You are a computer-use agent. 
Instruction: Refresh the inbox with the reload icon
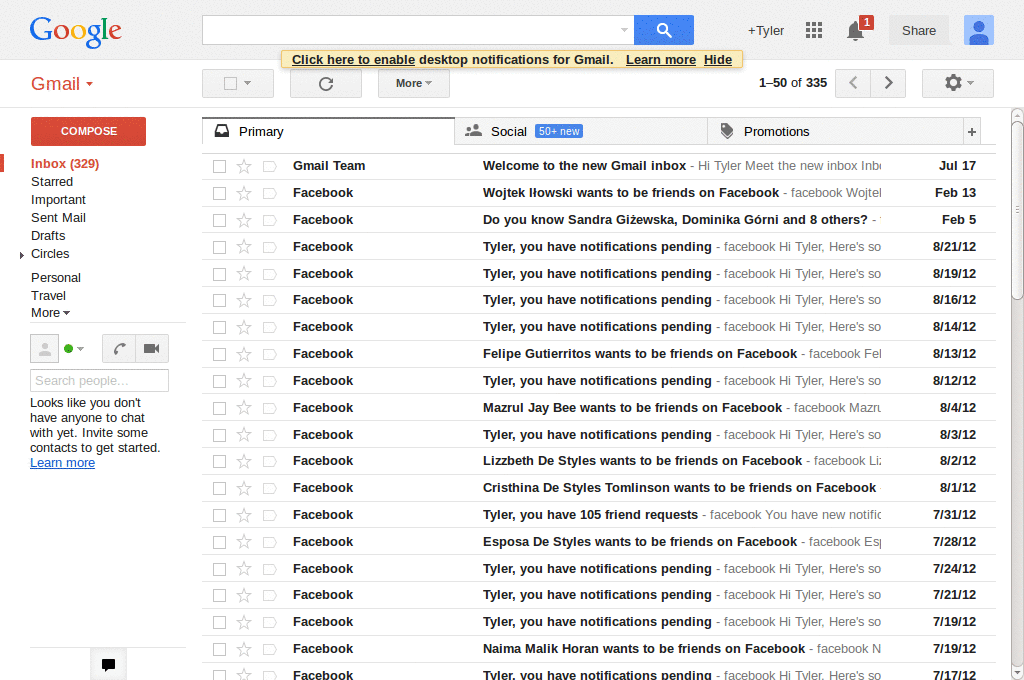[325, 83]
